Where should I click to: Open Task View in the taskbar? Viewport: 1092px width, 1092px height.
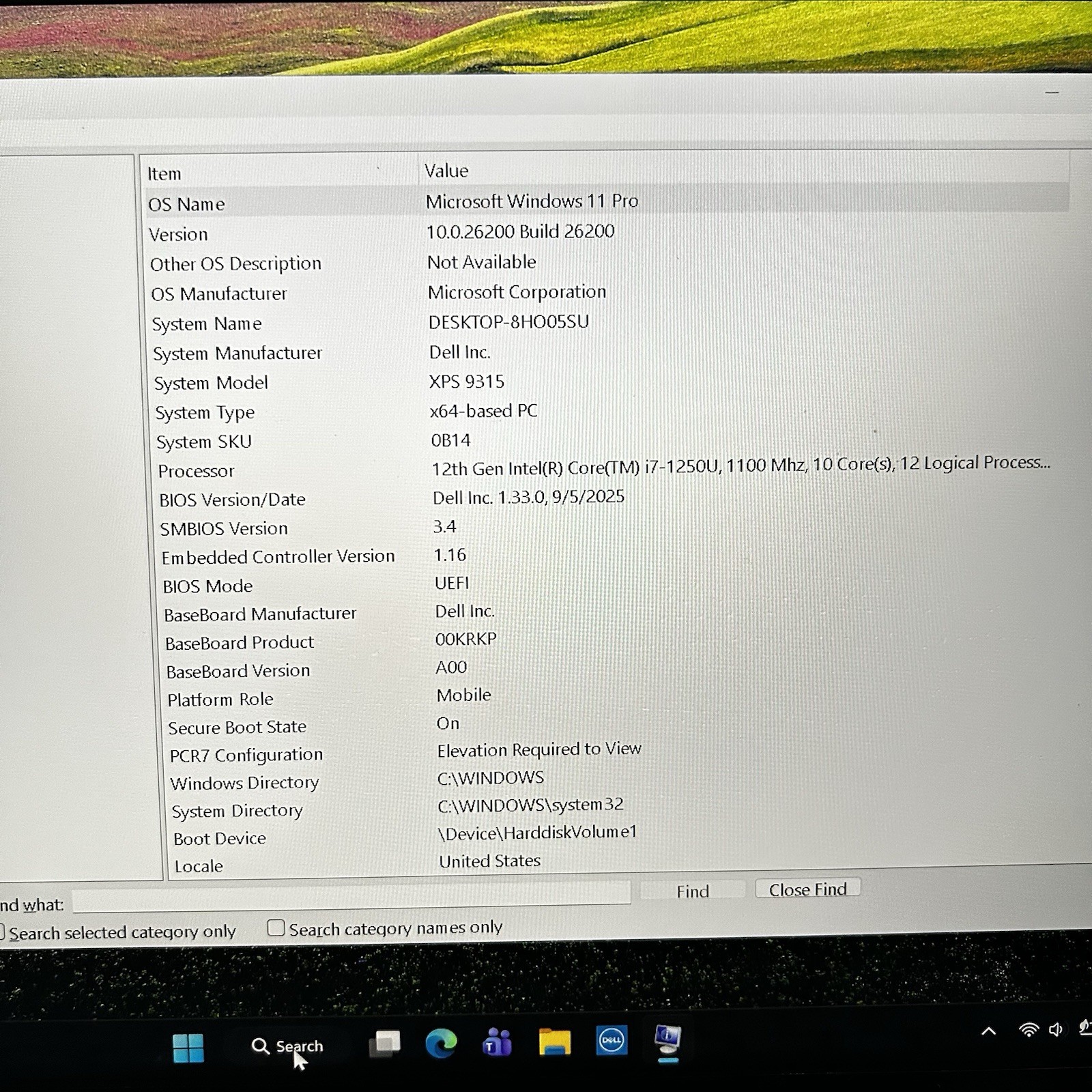(x=385, y=1044)
